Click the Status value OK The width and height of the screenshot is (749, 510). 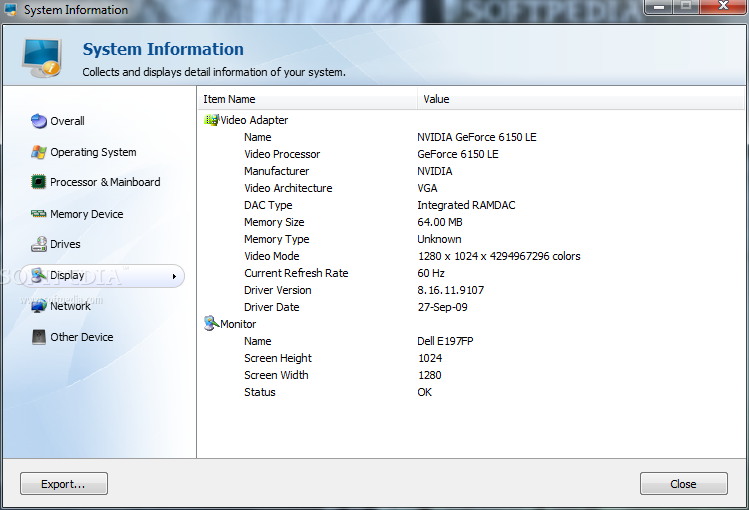coord(424,392)
